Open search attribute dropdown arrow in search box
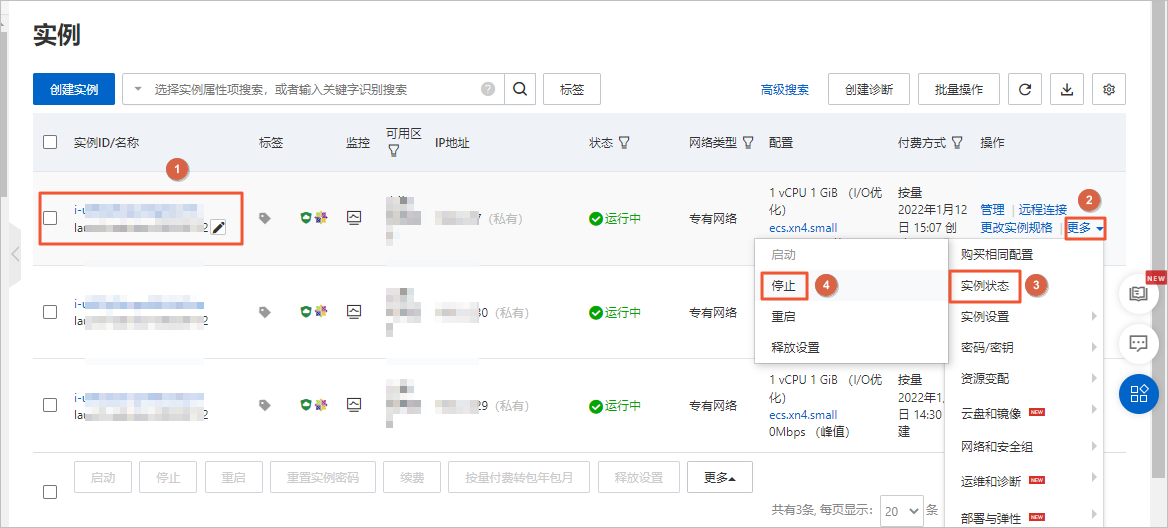Image resolution: width=1168 pixels, height=528 pixels. click(x=138, y=89)
